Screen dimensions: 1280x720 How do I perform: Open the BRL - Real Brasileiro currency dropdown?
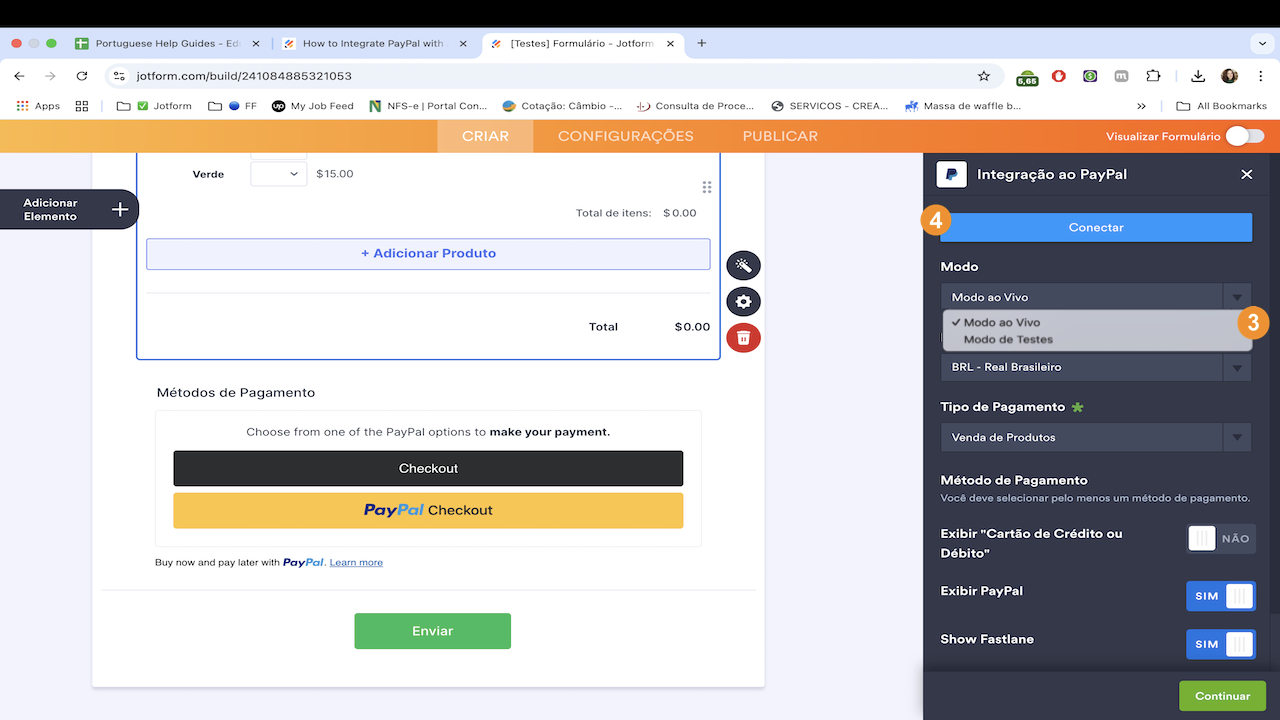click(x=1096, y=367)
